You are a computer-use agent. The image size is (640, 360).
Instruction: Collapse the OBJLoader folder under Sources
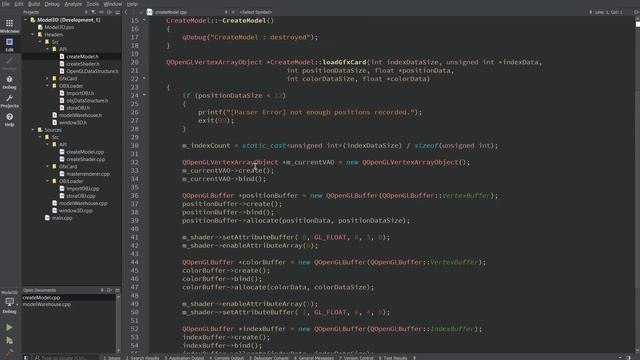48,181
